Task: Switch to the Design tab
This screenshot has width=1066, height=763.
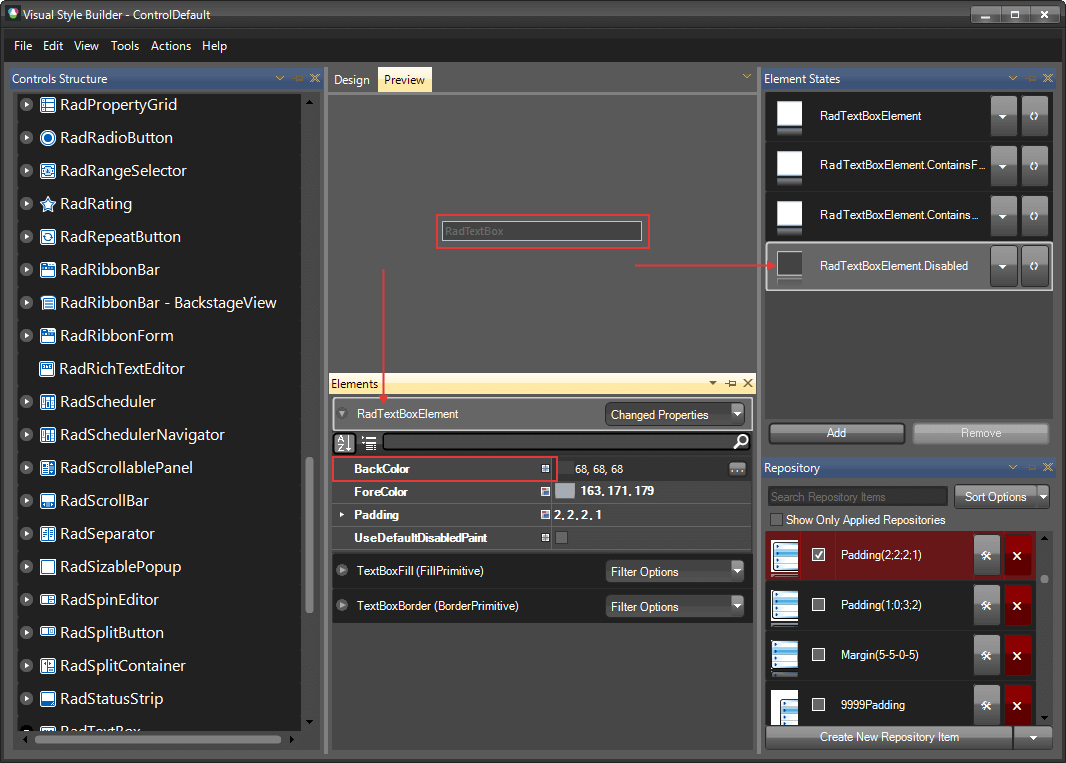Action: [x=352, y=78]
